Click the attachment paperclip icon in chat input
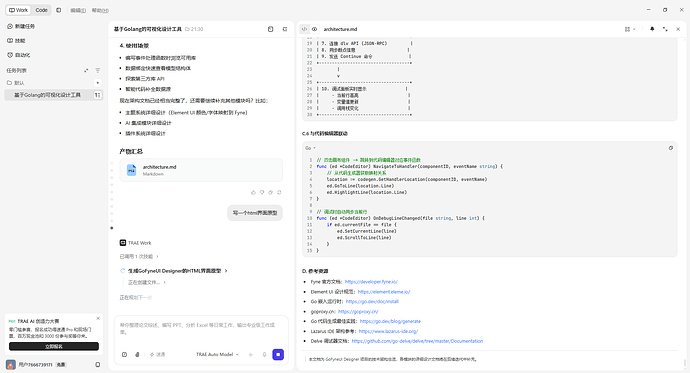690x373 pixels. pos(137,355)
